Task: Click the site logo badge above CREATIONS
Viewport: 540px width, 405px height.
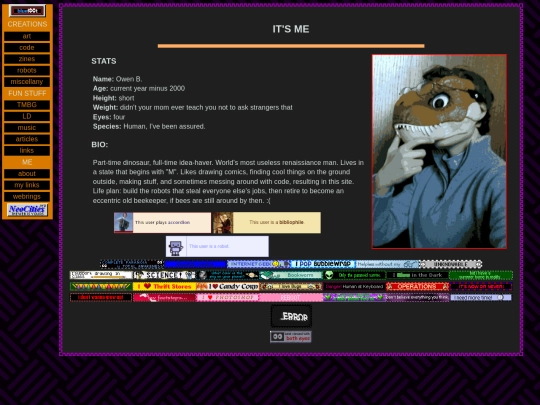Action: pos(27,11)
